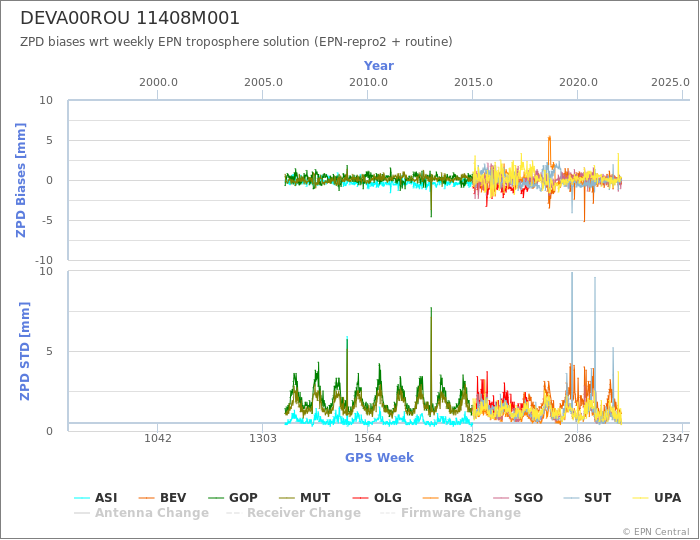The height and width of the screenshot is (540, 700).
Task: Toggle MUT series legend item
Action: (304, 498)
